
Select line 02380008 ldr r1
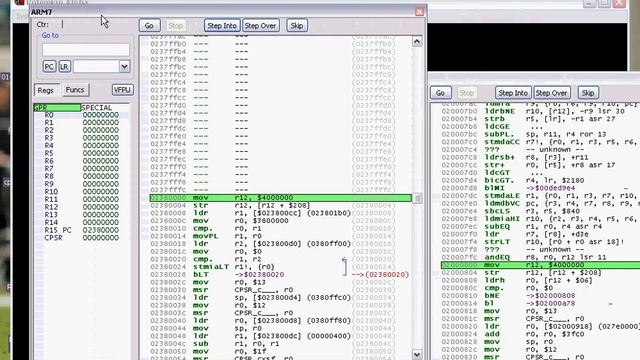(x=280, y=213)
